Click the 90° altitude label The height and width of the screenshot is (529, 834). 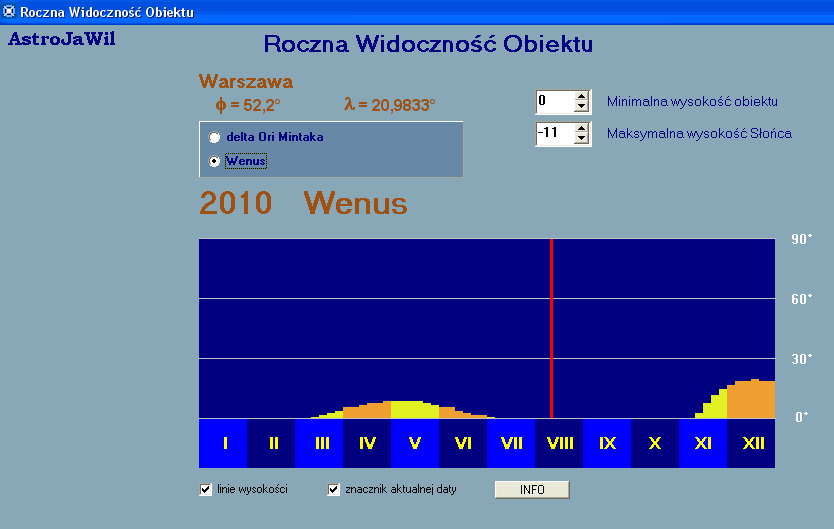(x=802, y=239)
